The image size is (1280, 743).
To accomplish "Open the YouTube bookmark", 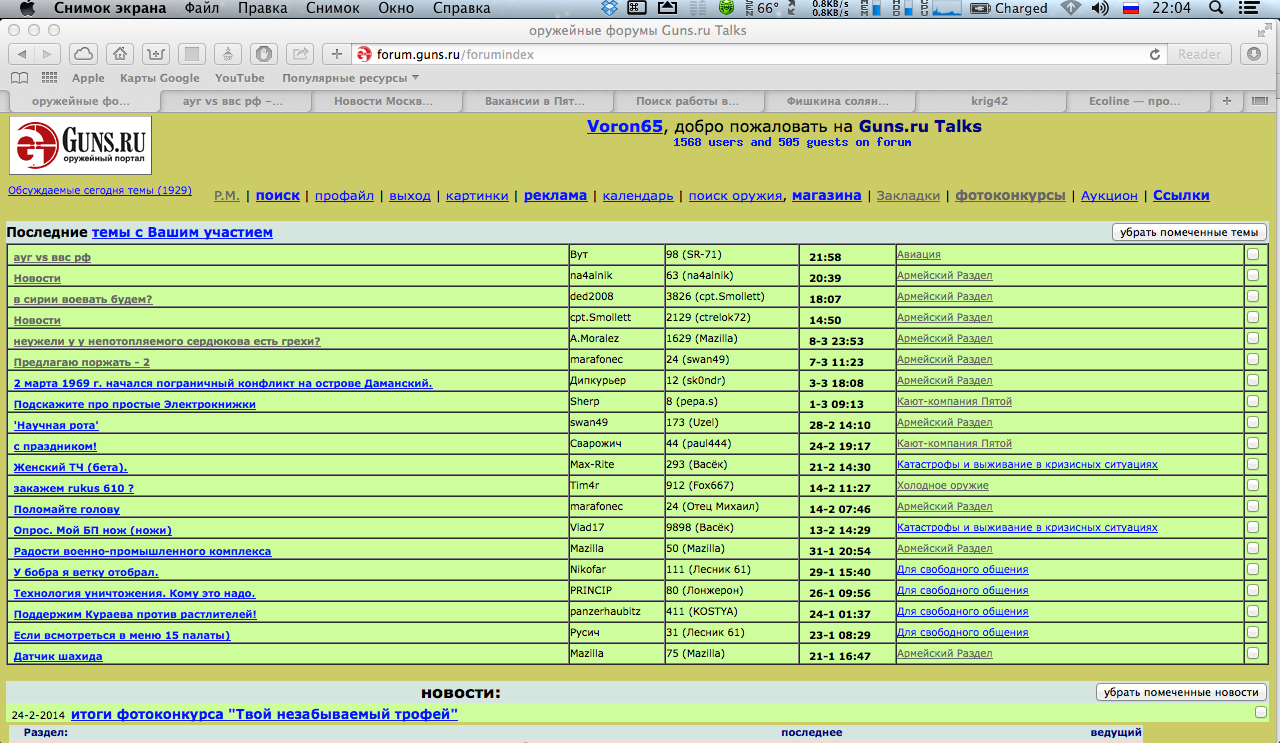I will (239, 78).
